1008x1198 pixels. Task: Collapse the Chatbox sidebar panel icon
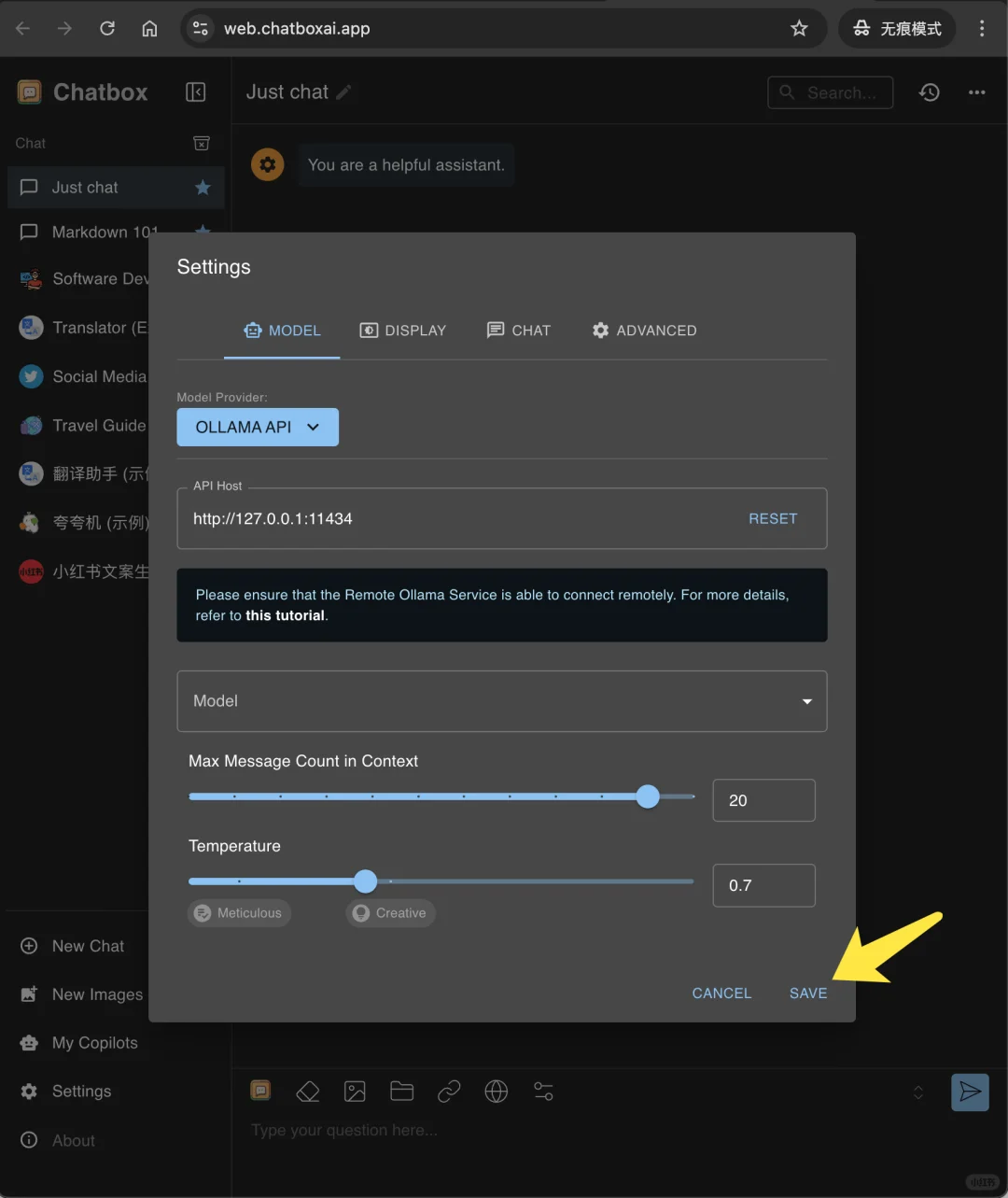click(x=195, y=92)
